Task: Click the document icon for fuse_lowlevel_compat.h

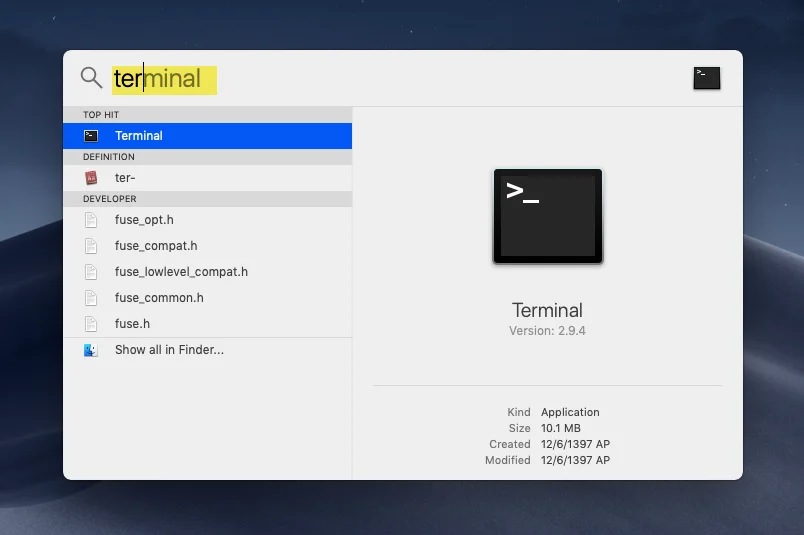Action: [x=91, y=272]
